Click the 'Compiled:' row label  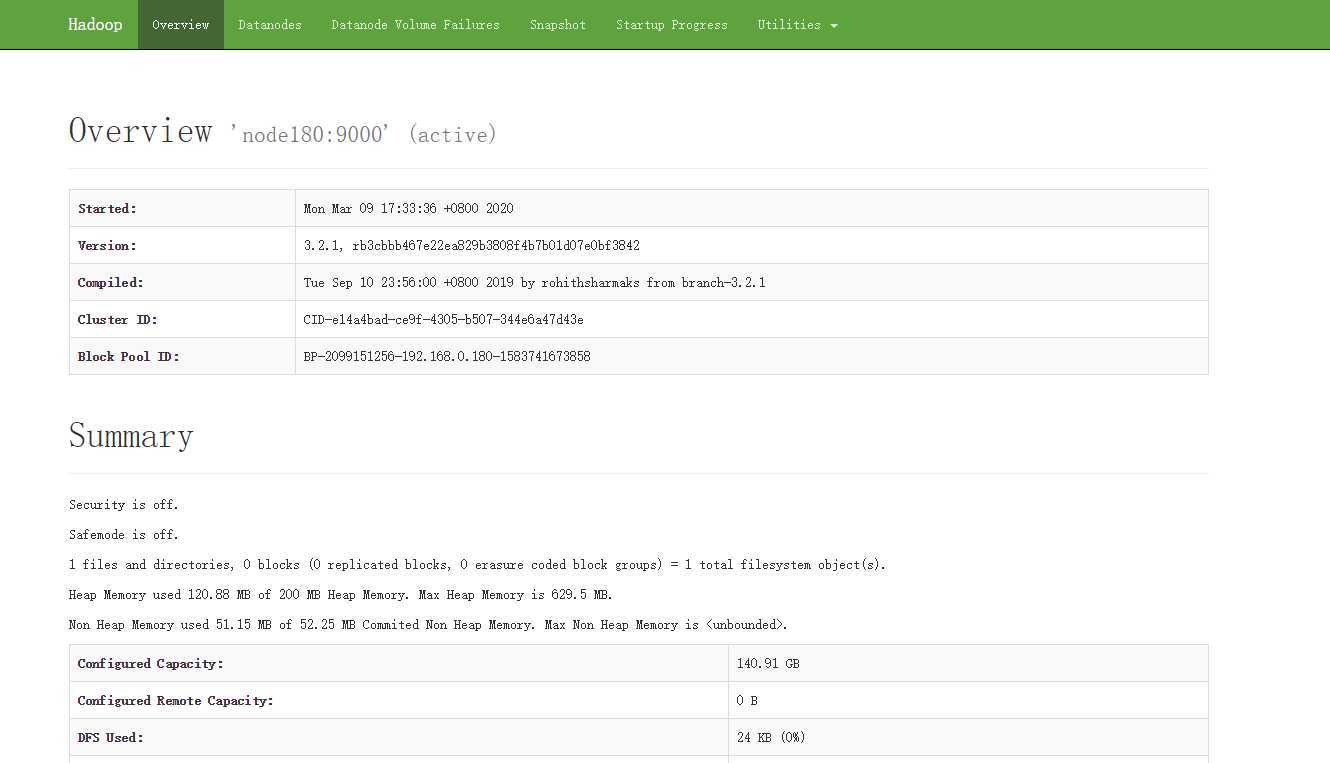[x=111, y=282]
